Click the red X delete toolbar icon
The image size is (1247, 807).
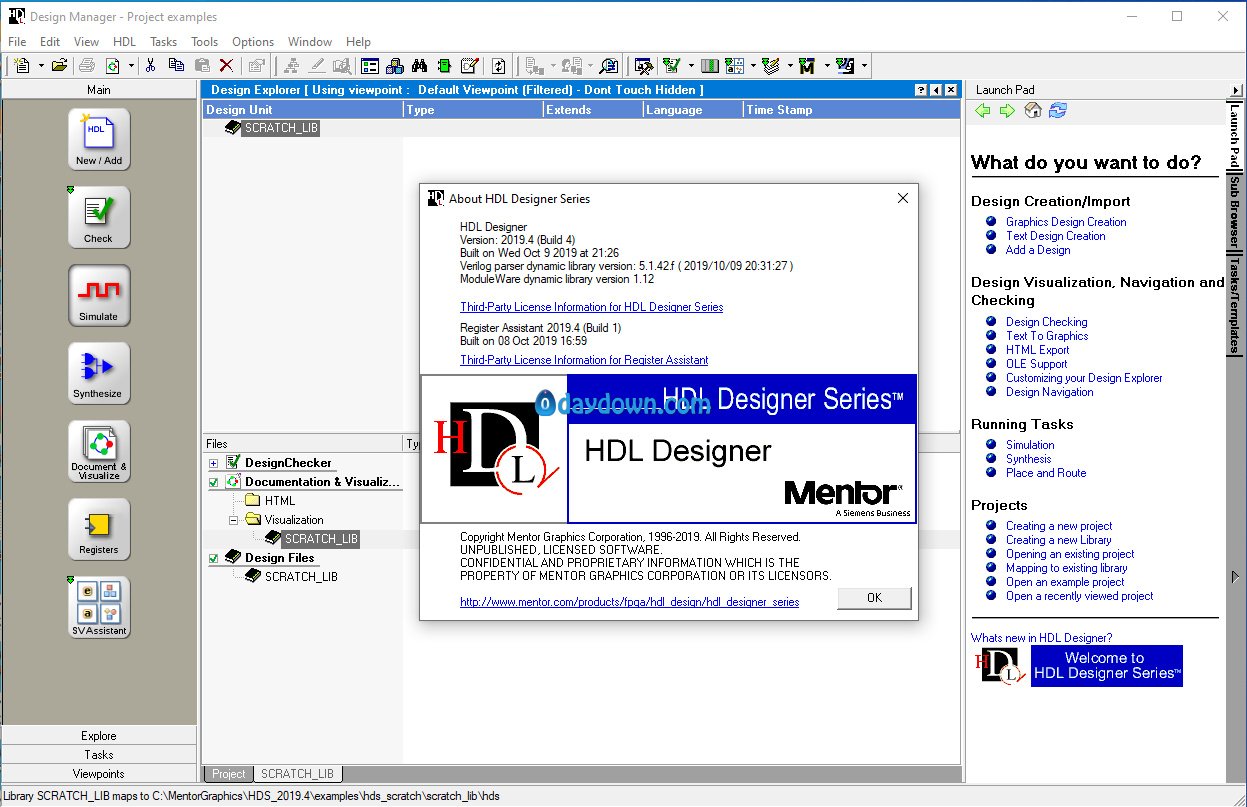click(226, 66)
